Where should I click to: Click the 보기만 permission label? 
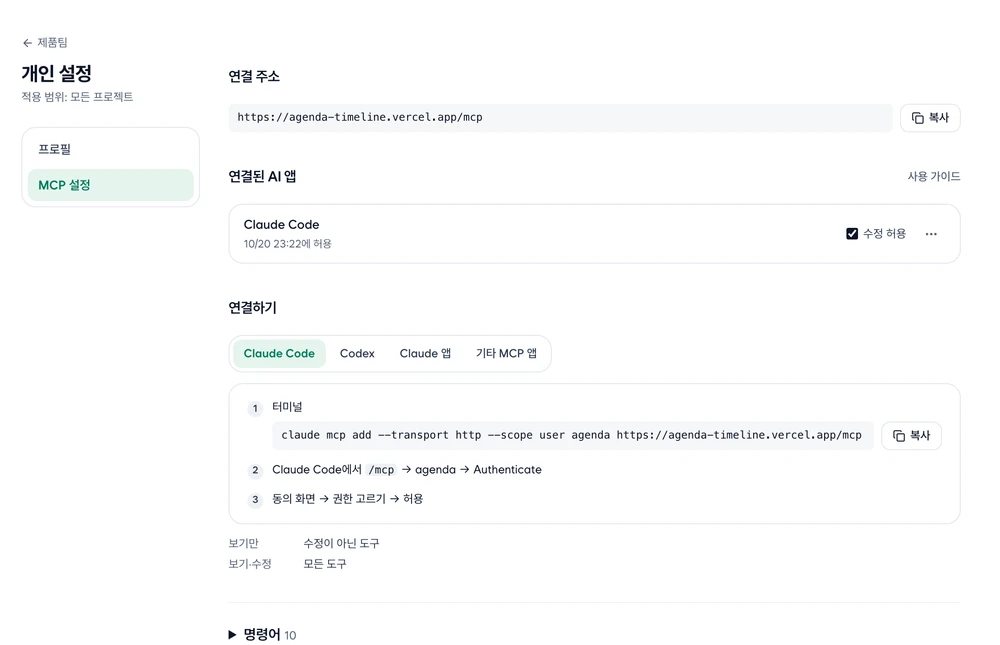(x=244, y=544)
